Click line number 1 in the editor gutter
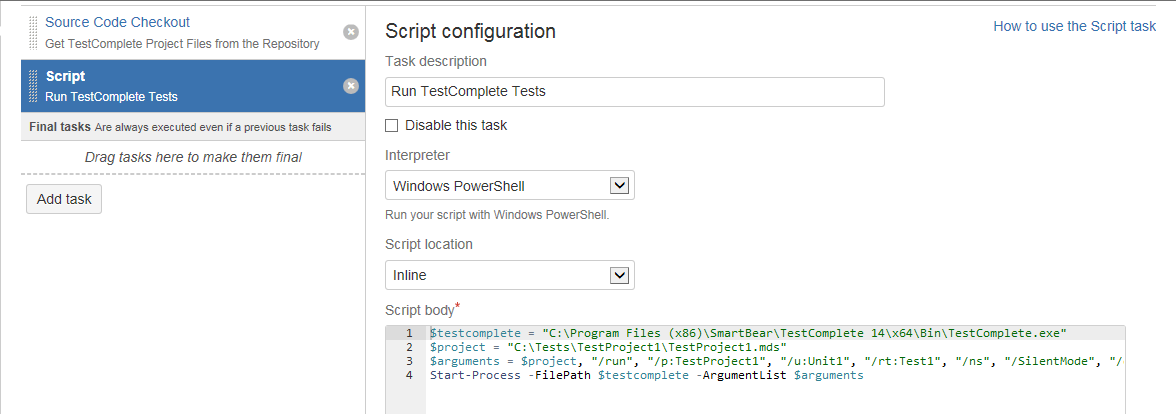Viewport: 1176px width, 414px height. (410, 333)
